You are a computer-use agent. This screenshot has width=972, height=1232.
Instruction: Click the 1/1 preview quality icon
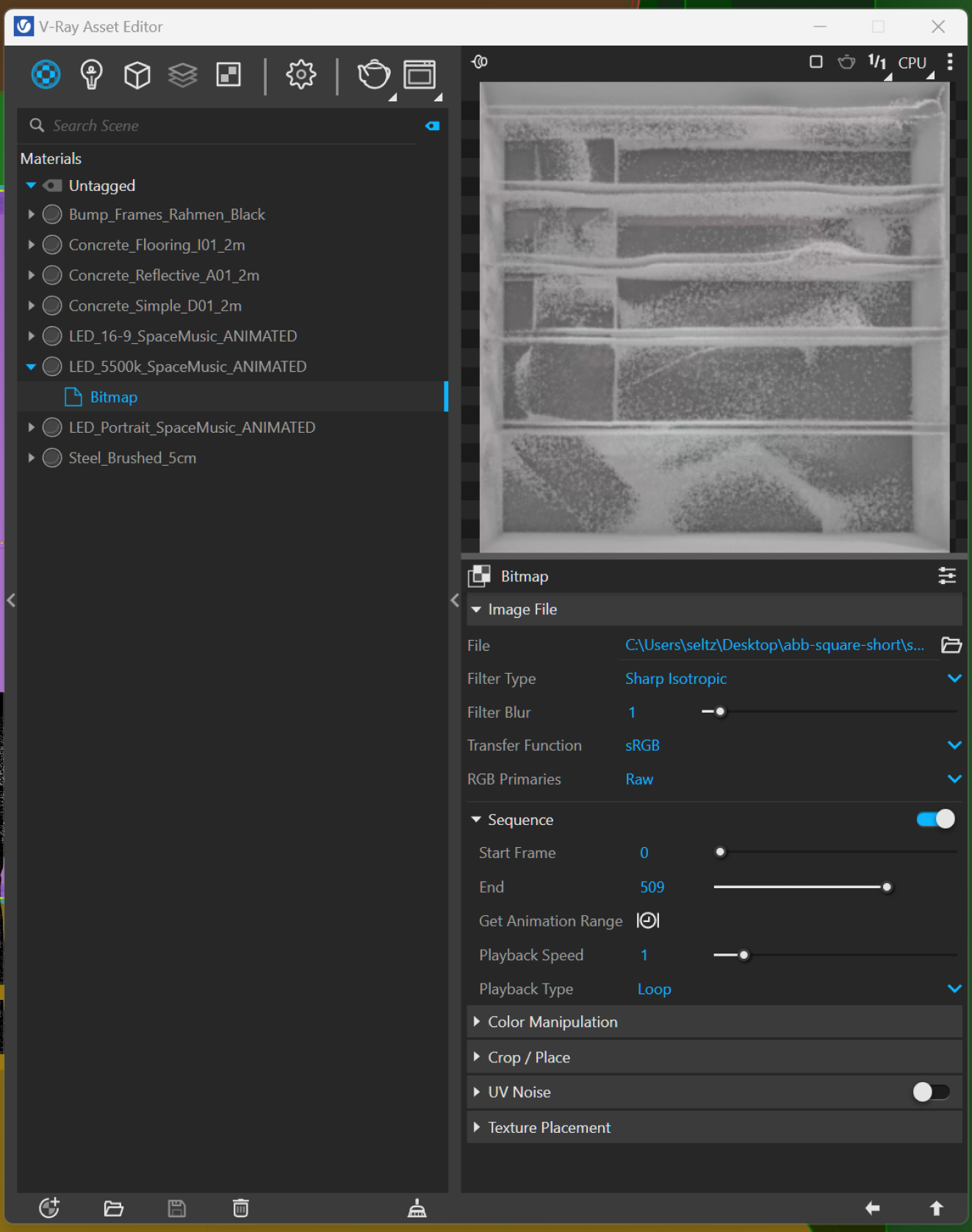(877, 62)
